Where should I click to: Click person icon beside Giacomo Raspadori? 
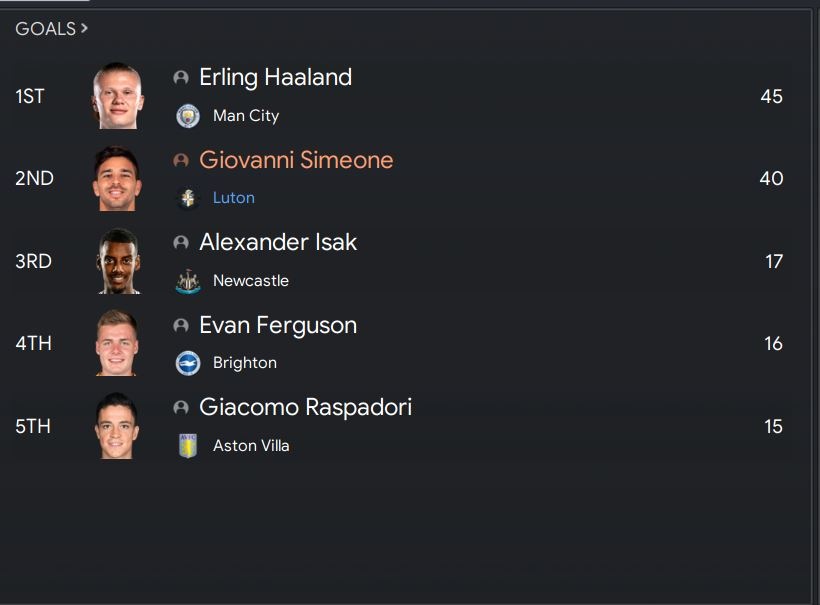pyautogui.click(x=181, y=407)
